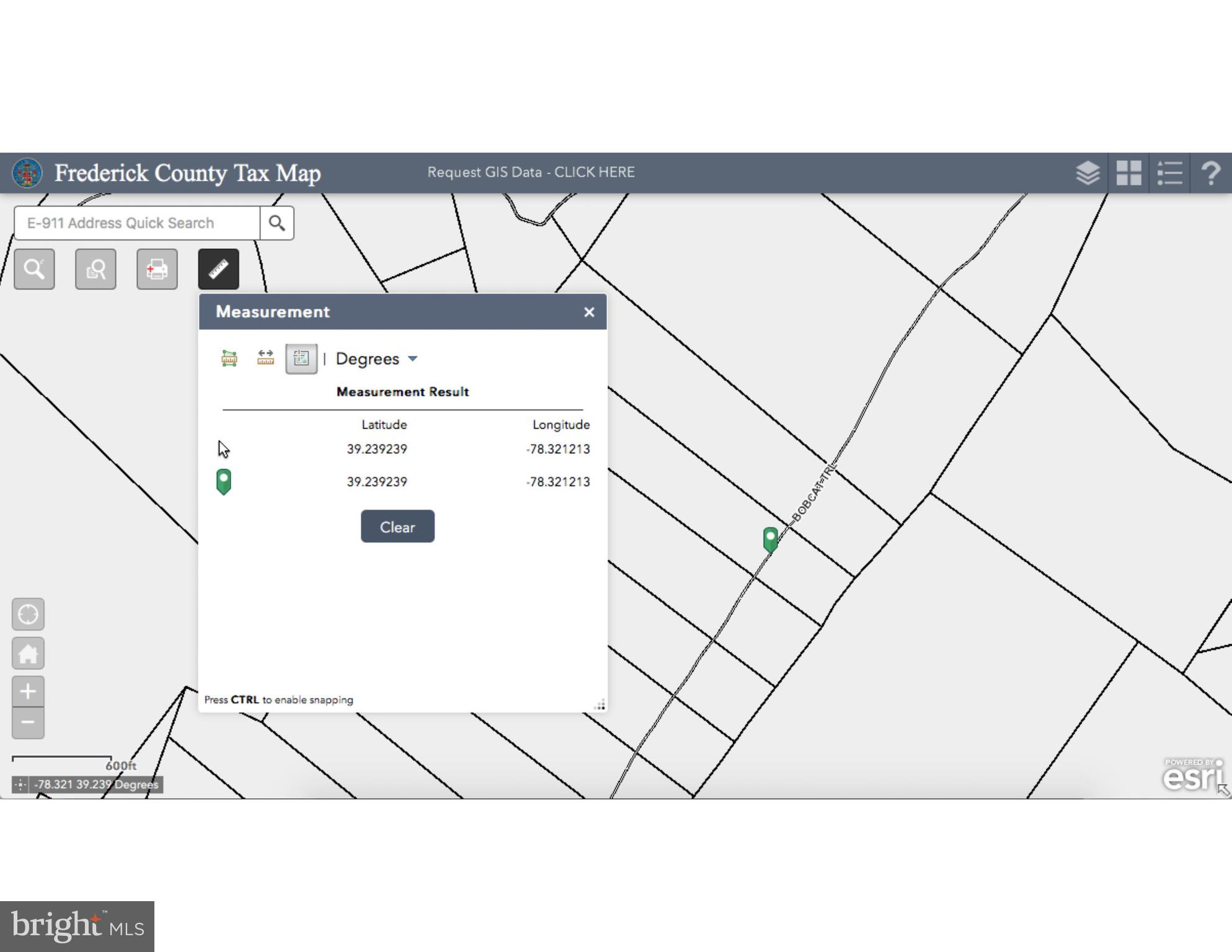Click the Clear button
This screenshot has height=952, width=1232.
(397, 527)
